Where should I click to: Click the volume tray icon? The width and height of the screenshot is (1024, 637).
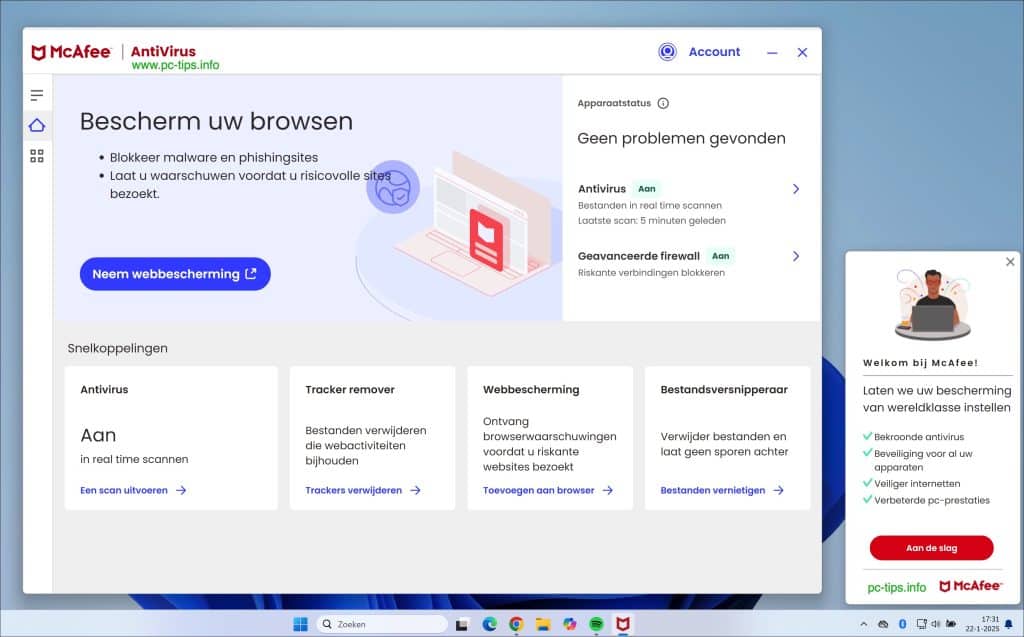936,625
